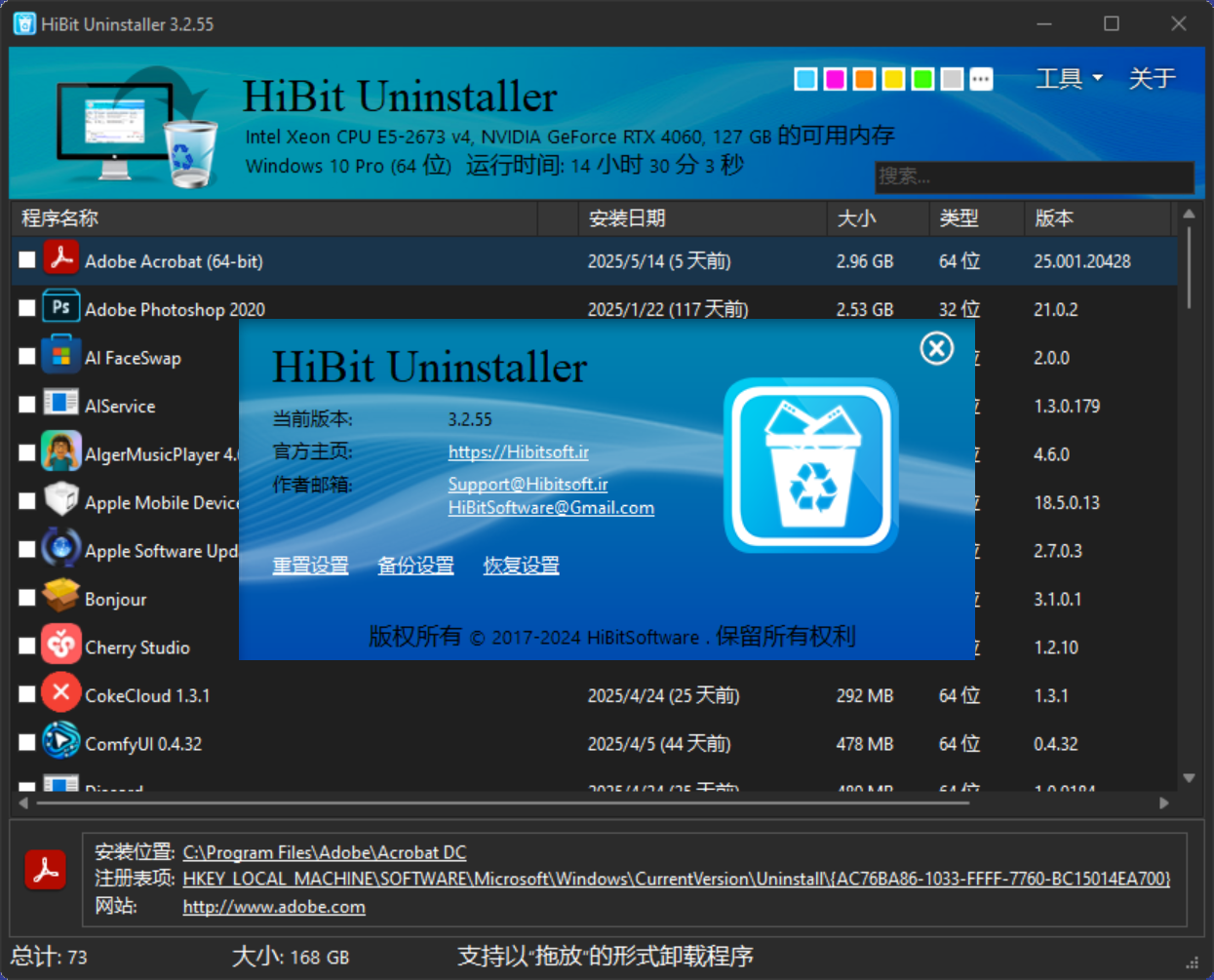Select the ComfyUI 0.4.32 program name
Viewport: 1214px width, 980px height.
click(143, 744)
